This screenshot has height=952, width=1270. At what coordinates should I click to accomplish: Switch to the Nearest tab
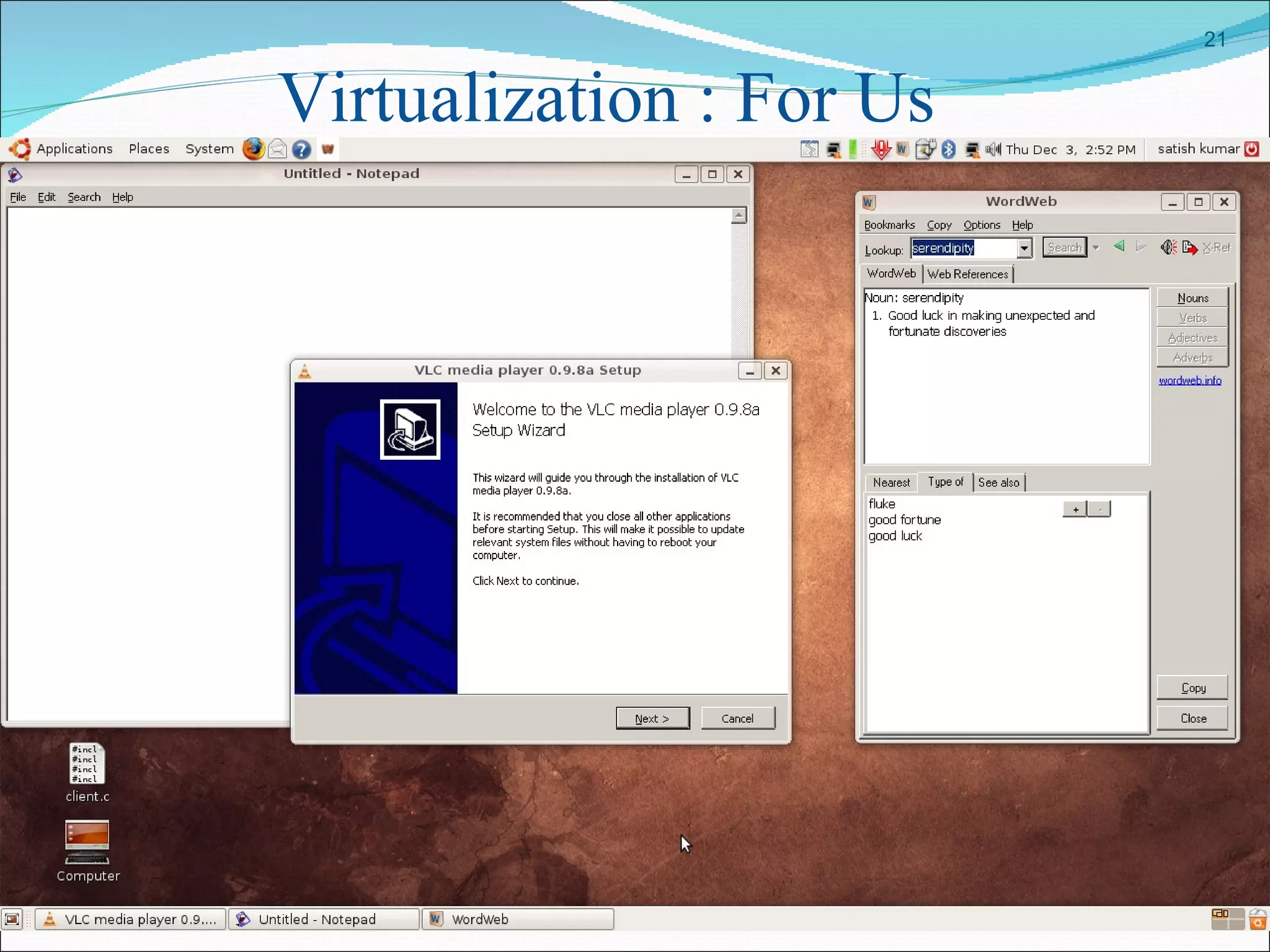coord(891,482)
